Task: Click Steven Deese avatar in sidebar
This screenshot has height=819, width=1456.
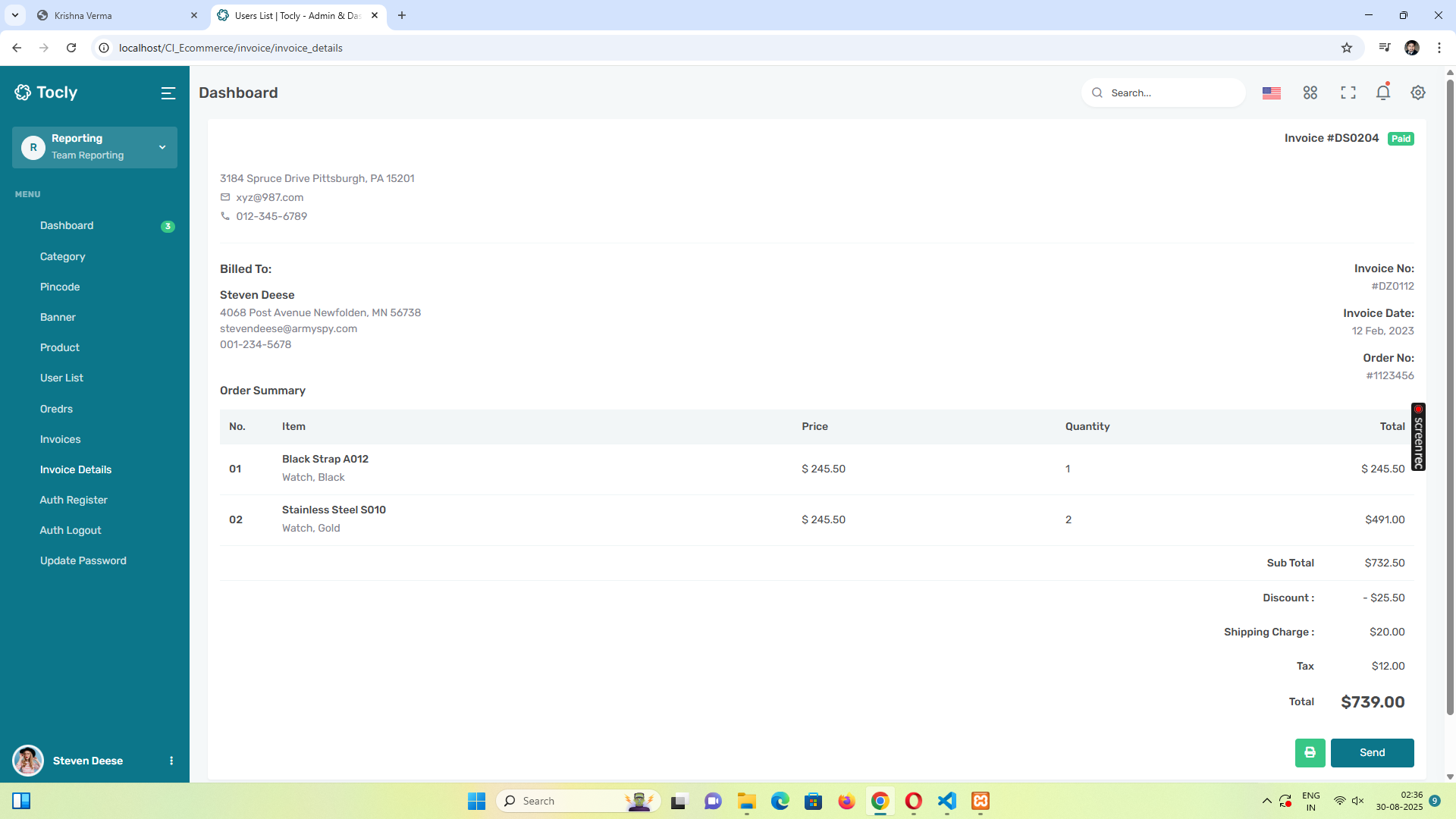Action: tap(28, 761)
